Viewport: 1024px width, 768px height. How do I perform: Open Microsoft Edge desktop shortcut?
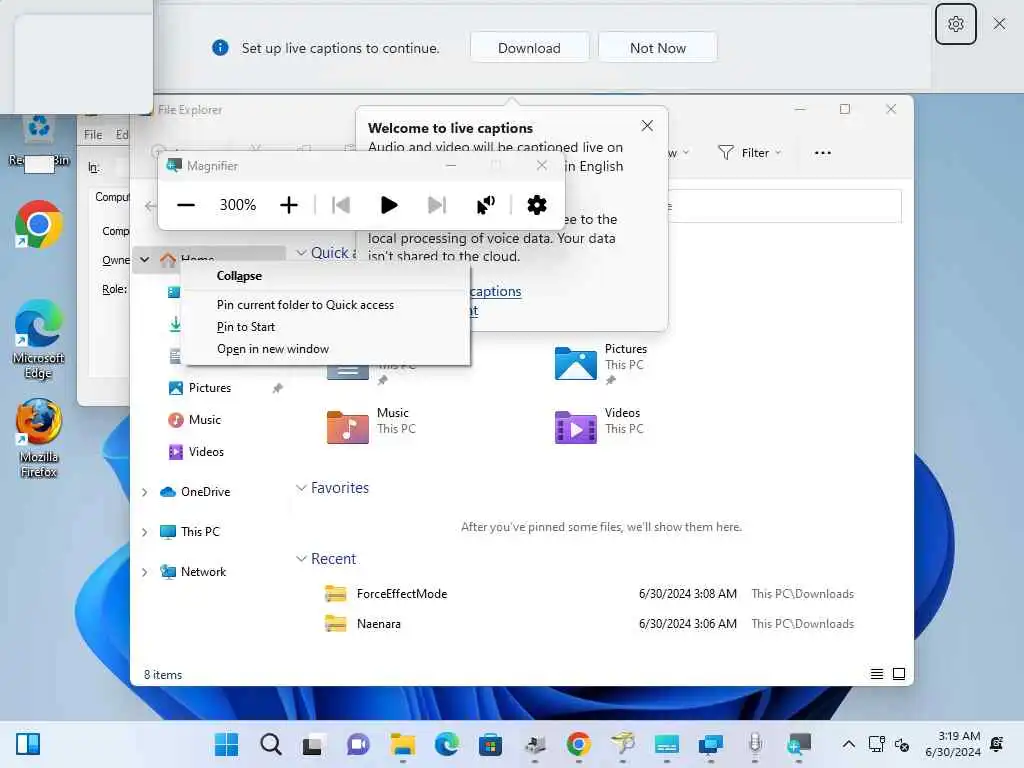[39, 340]
